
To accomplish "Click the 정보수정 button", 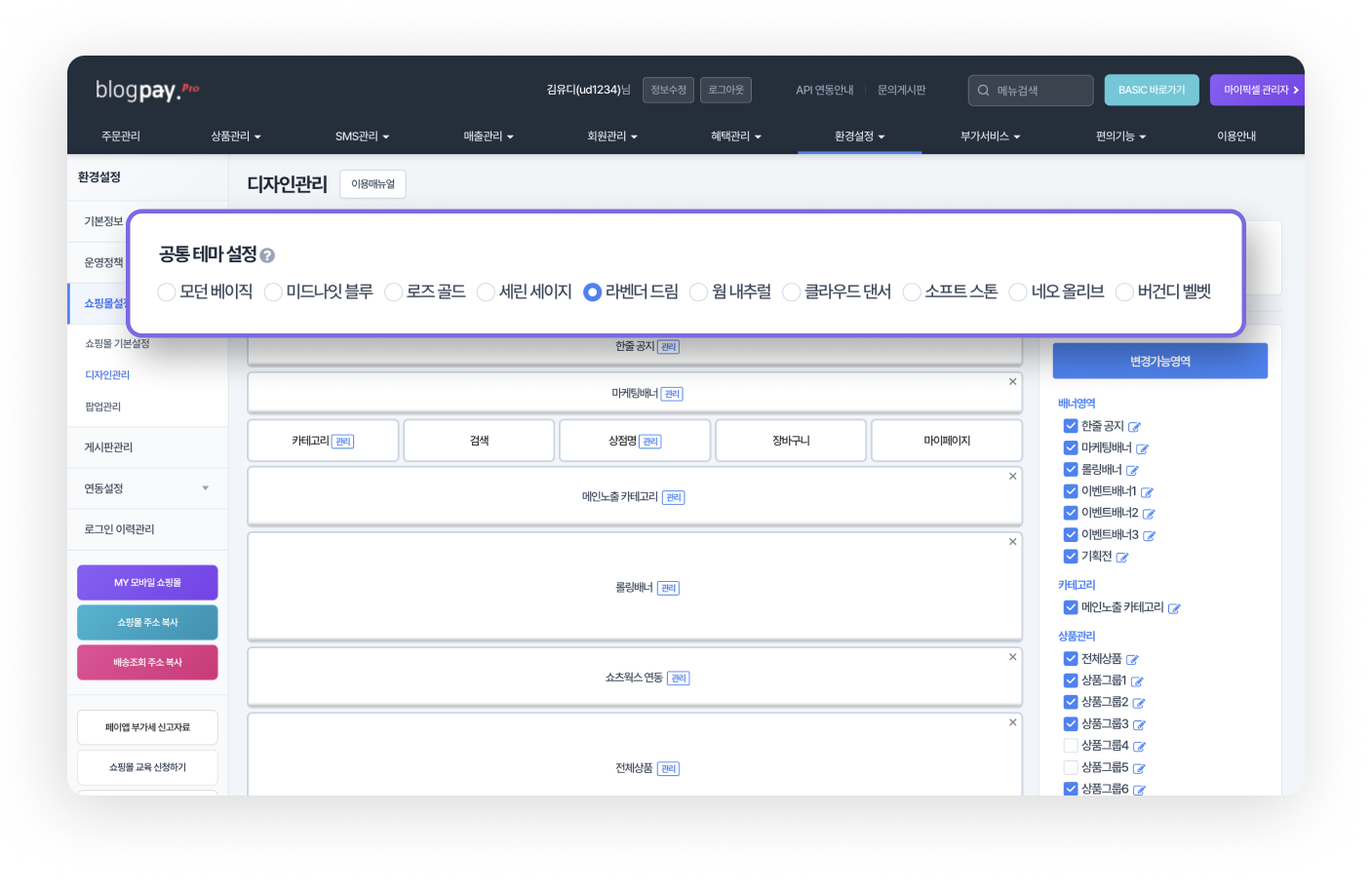I will point(668,90).
